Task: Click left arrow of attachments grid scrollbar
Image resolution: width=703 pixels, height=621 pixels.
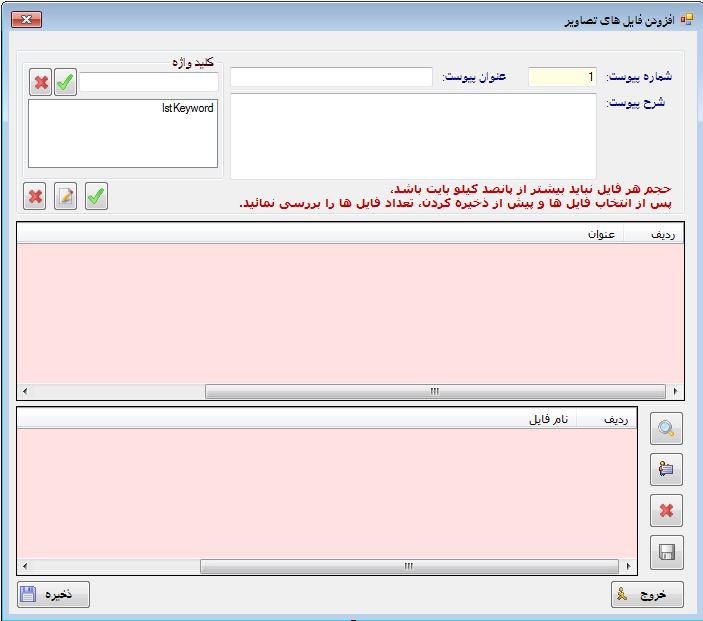Action: pyautogui.click(x=25, y=391)
